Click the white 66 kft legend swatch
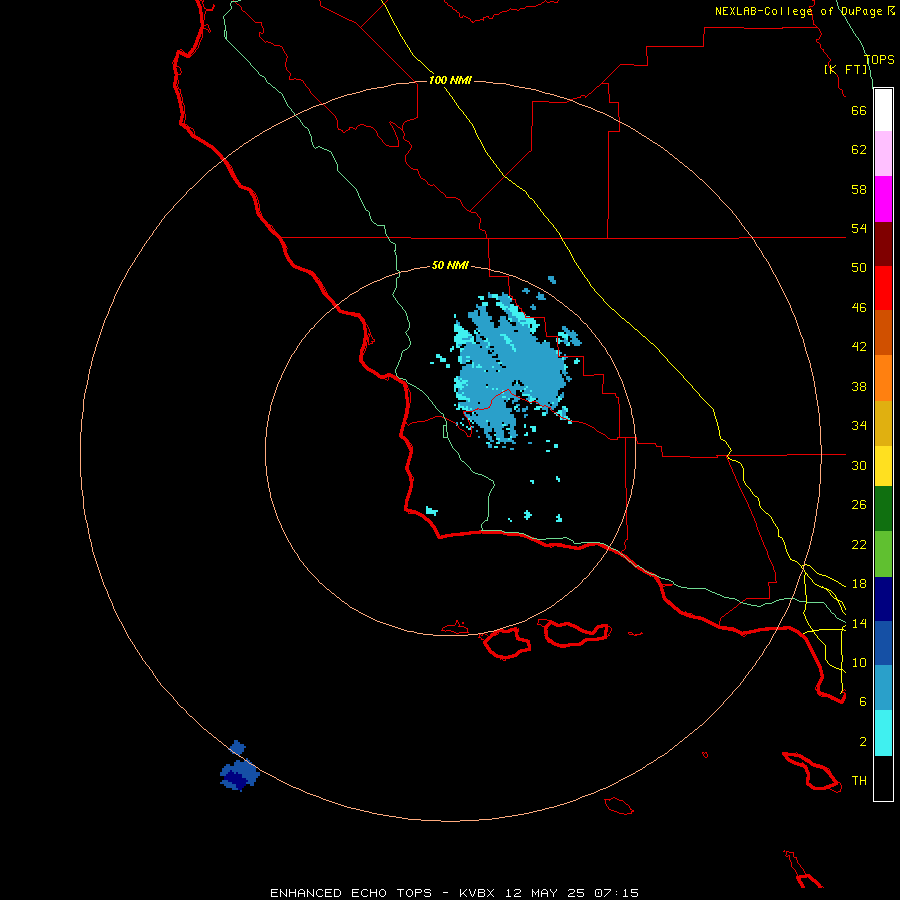900x900 pixels. [x=883, y=110]
